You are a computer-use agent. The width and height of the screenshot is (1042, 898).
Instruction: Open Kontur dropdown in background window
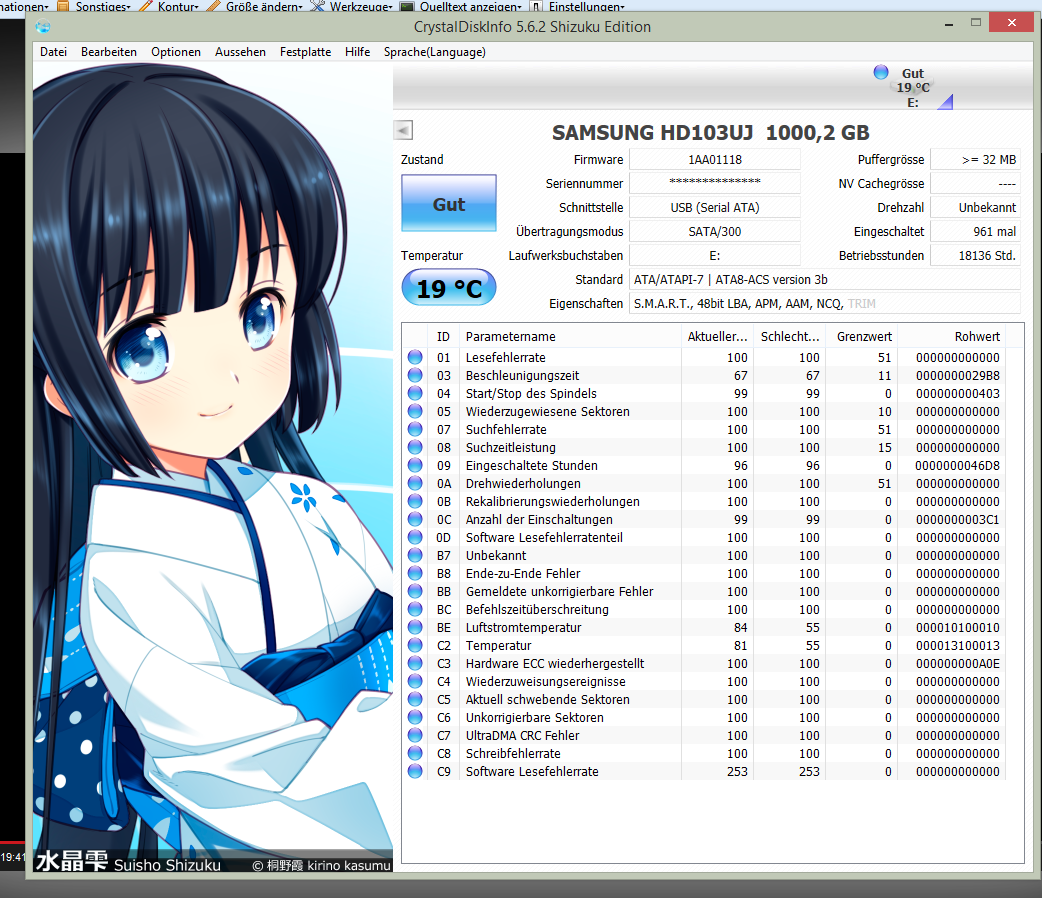[x=169, y=6]
